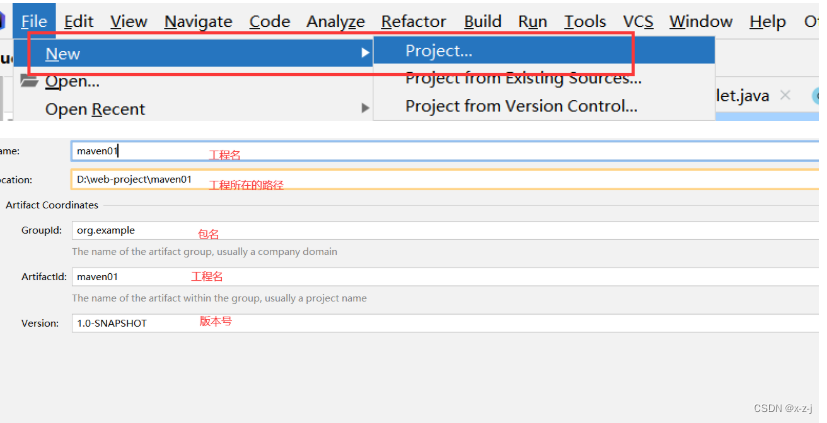Switch to the let.java editor tab
Screen dimensions: 827x423
coord(742,95)
